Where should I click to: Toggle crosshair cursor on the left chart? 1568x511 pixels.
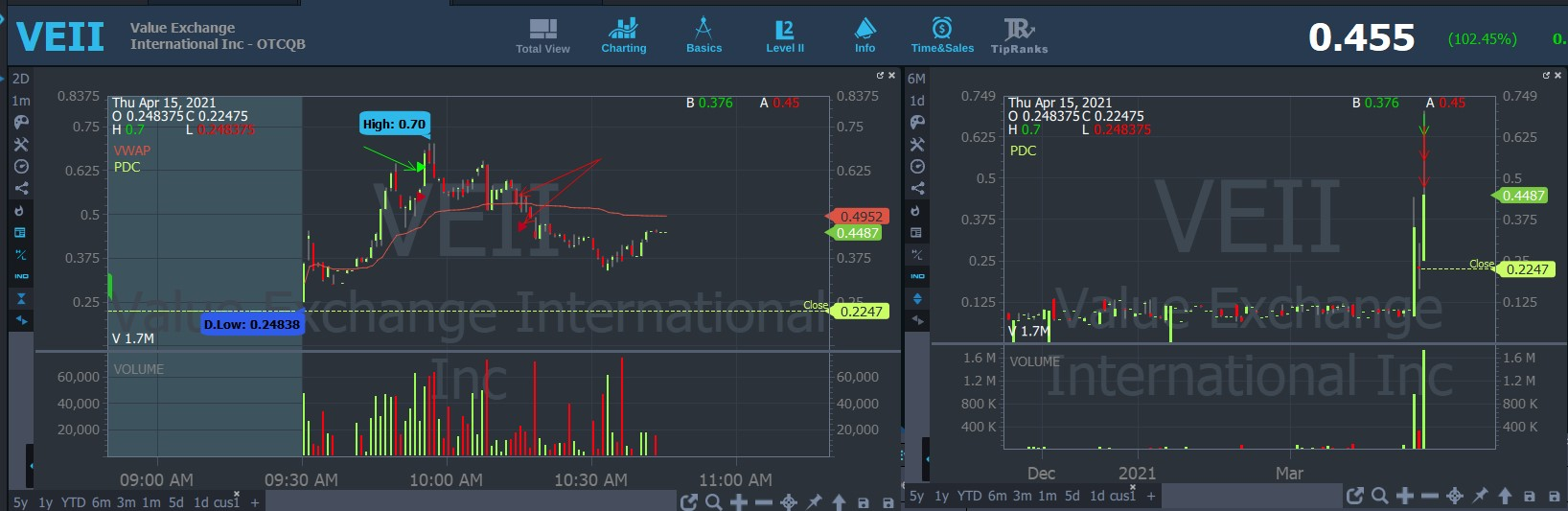click(x=789, y=502)
